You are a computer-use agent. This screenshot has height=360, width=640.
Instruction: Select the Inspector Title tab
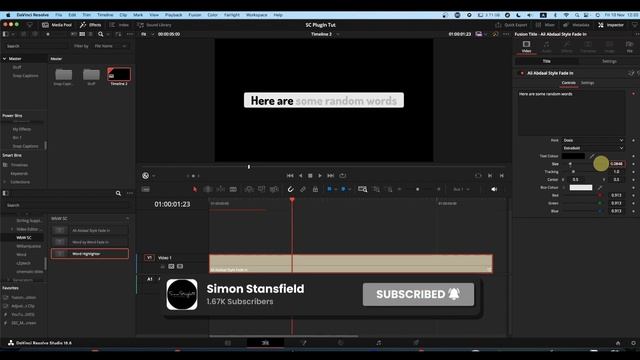[547, 61]
